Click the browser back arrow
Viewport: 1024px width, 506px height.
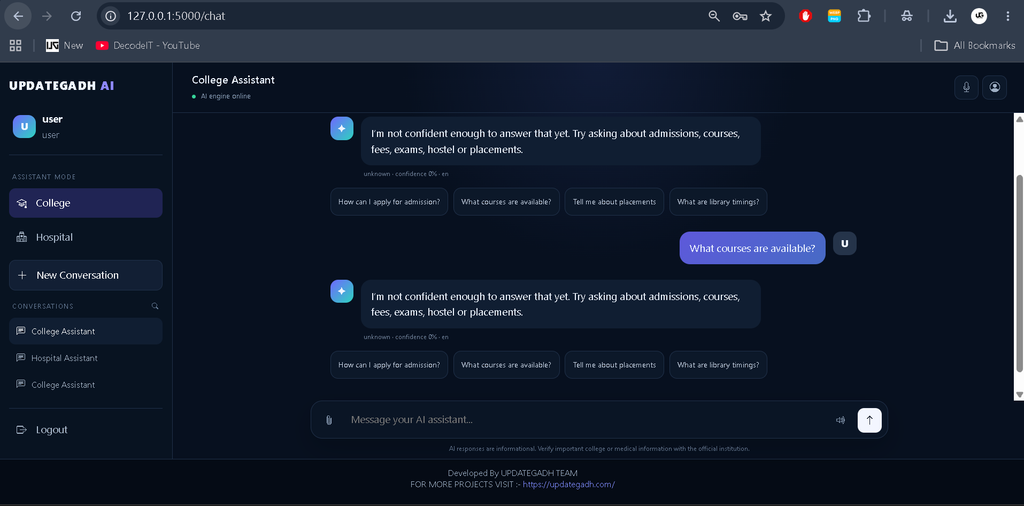click(x=18, y=16)
